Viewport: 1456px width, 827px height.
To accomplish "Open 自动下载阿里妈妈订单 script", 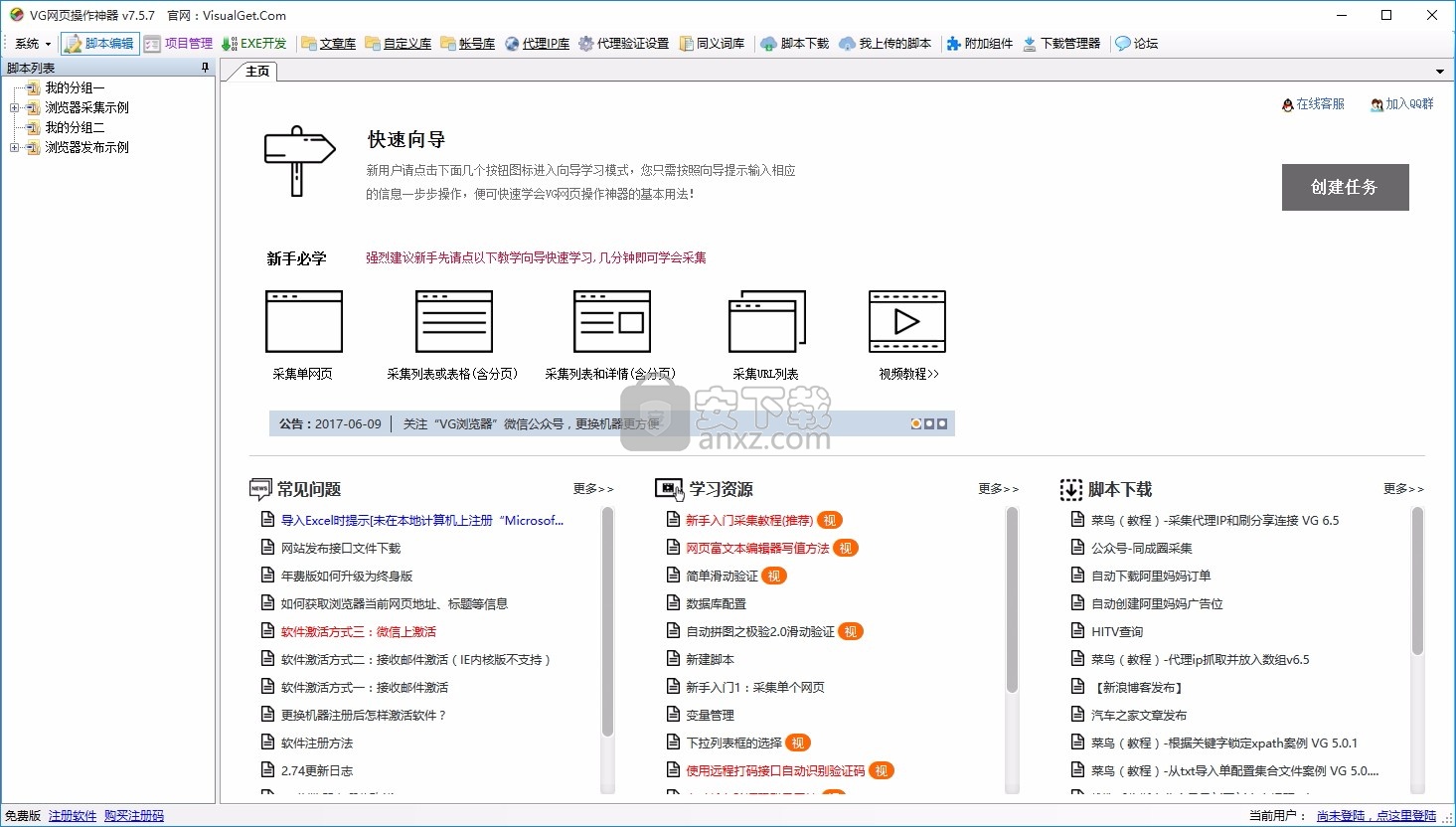I will [1151, 577].
